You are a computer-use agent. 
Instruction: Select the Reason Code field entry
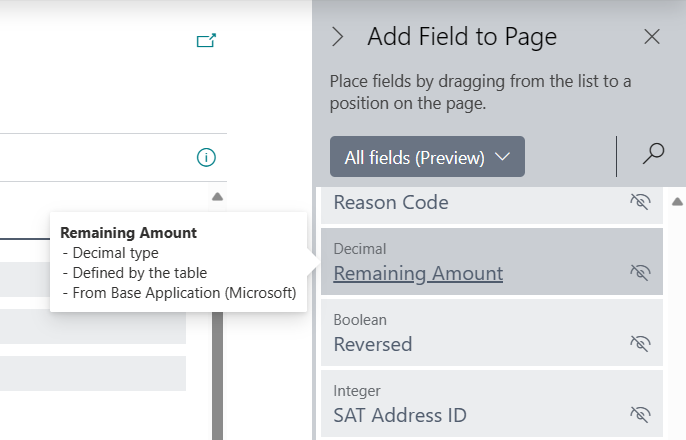pos(391,203)
